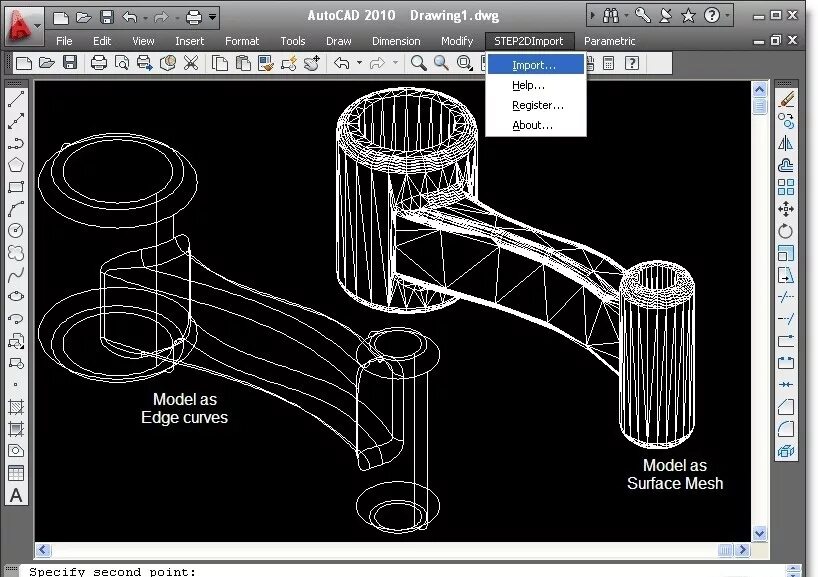This screenshot has width=818, height=577.
Task: Select the Offset tool
Action: point(786,165)
